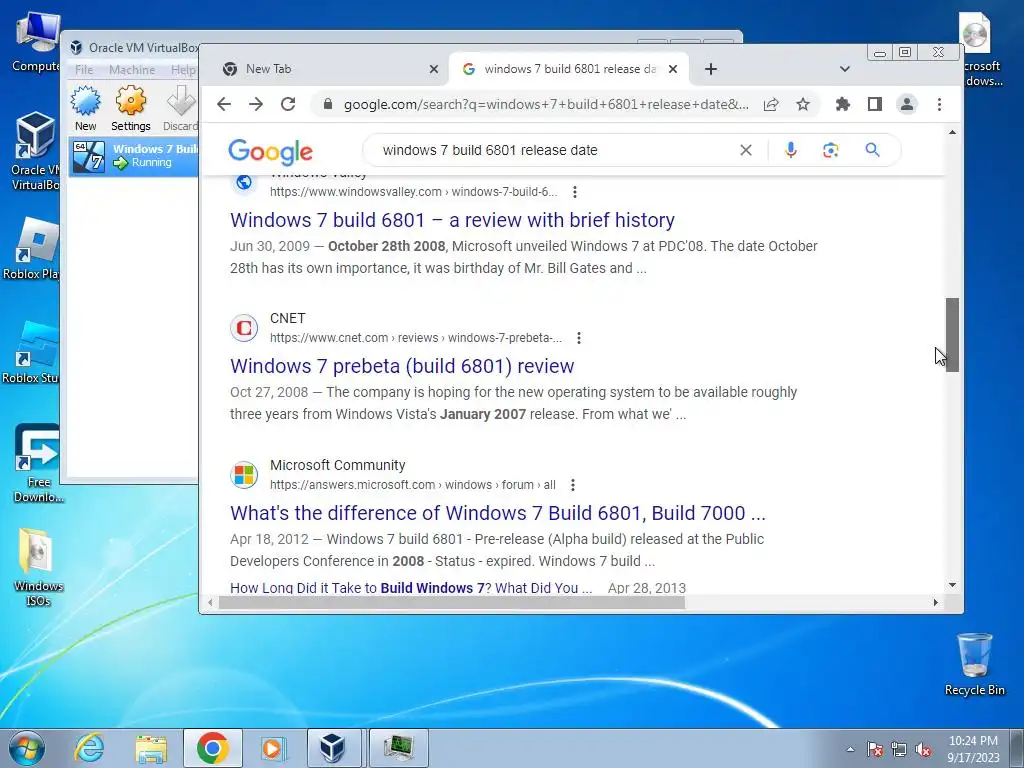This screenshot has width=1024, height=768.
Task: Click the network tray icon
Action: tap(899, 749)
